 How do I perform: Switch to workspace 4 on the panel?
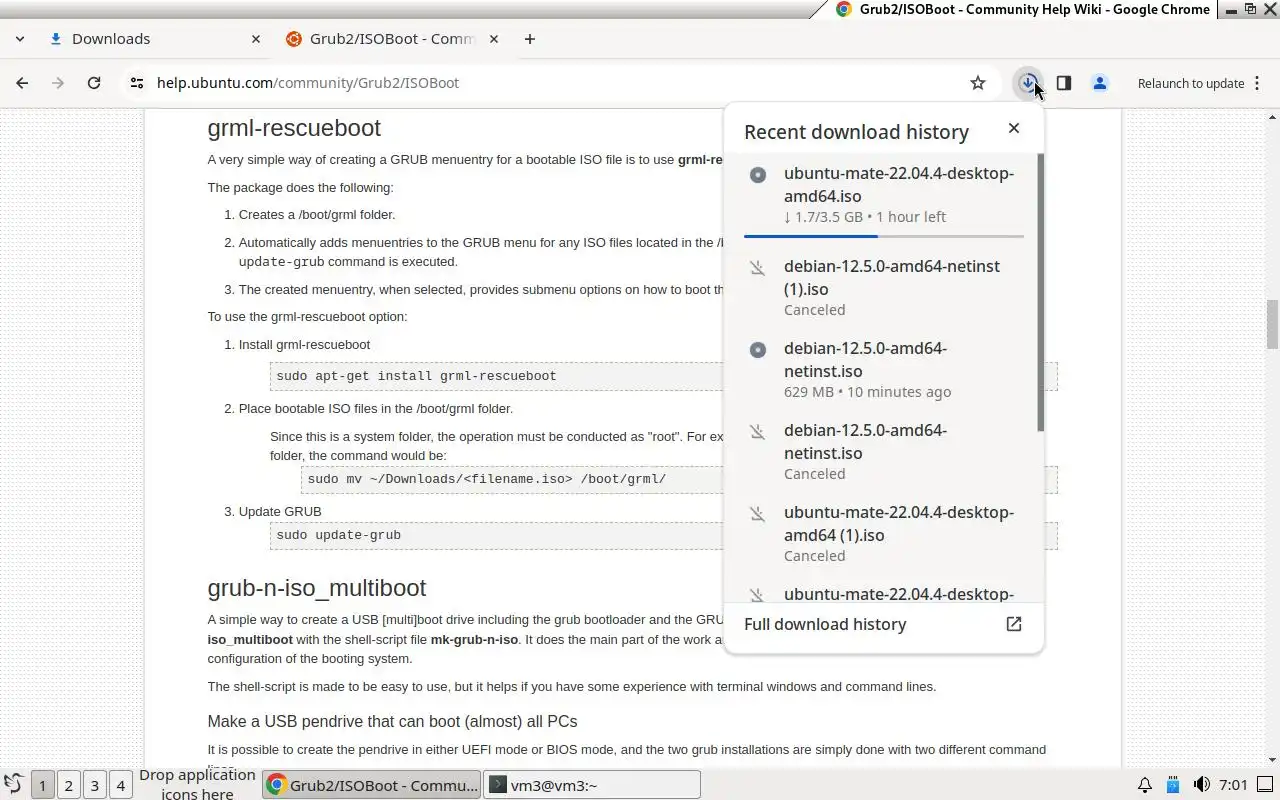pos(120,785)
